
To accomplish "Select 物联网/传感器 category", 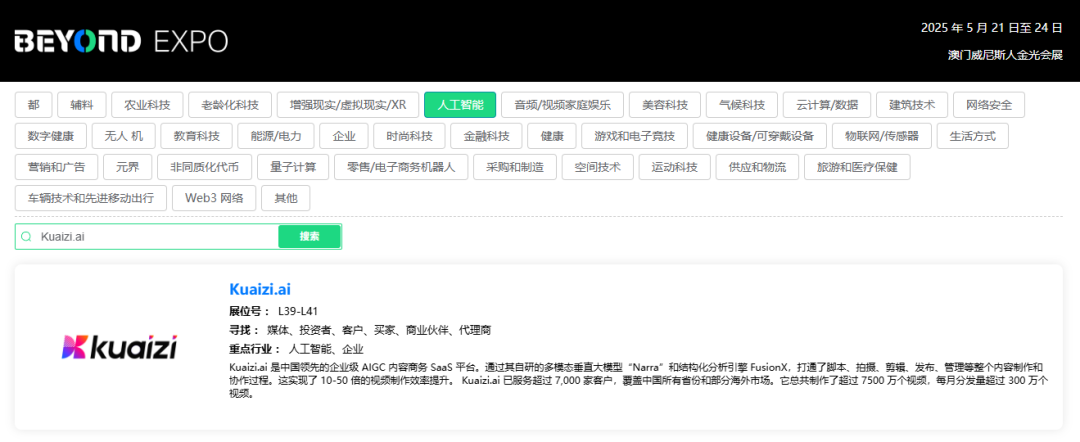I will (x=882, y=136).
